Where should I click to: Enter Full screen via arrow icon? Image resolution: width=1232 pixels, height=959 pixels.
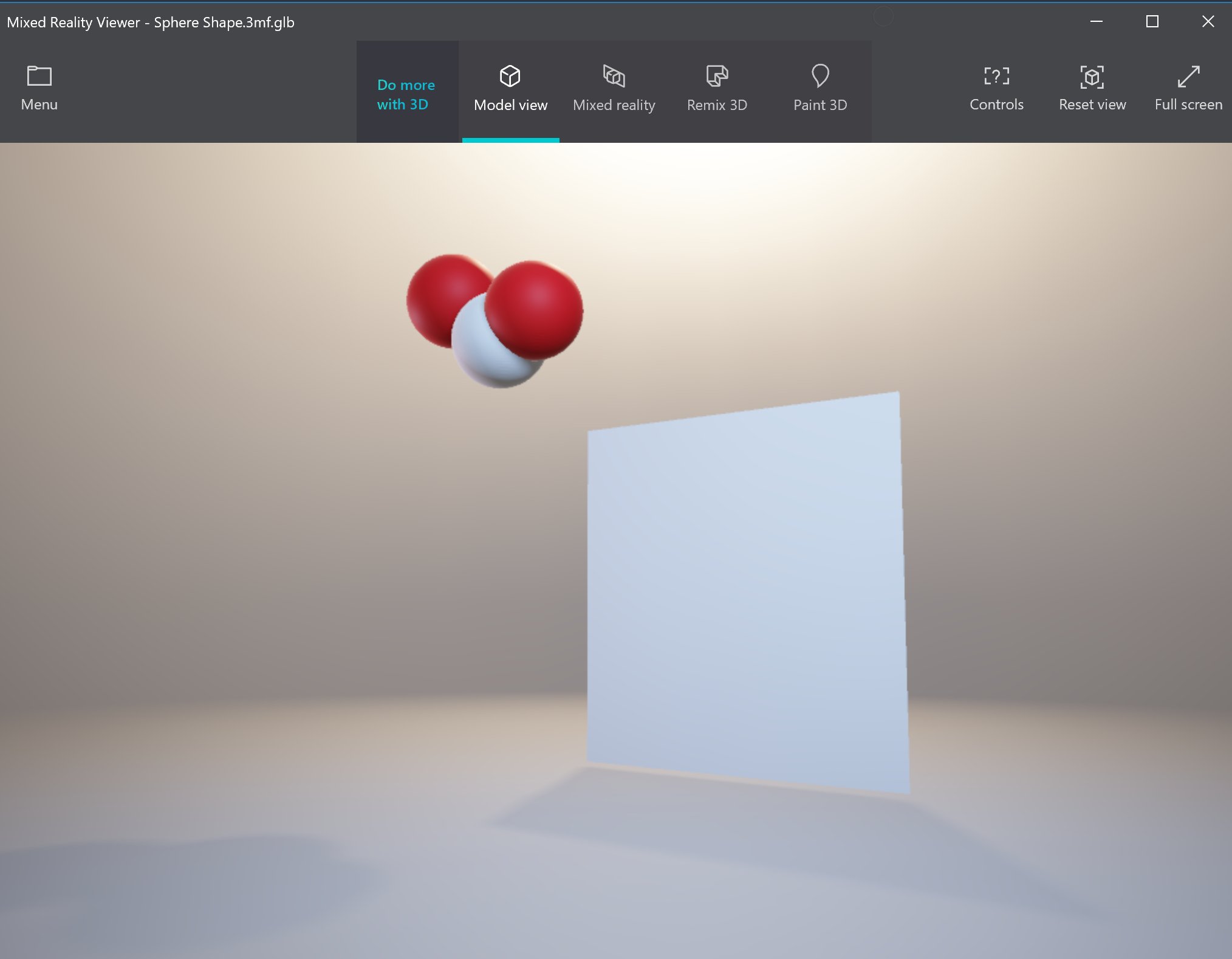[1188, 77]
